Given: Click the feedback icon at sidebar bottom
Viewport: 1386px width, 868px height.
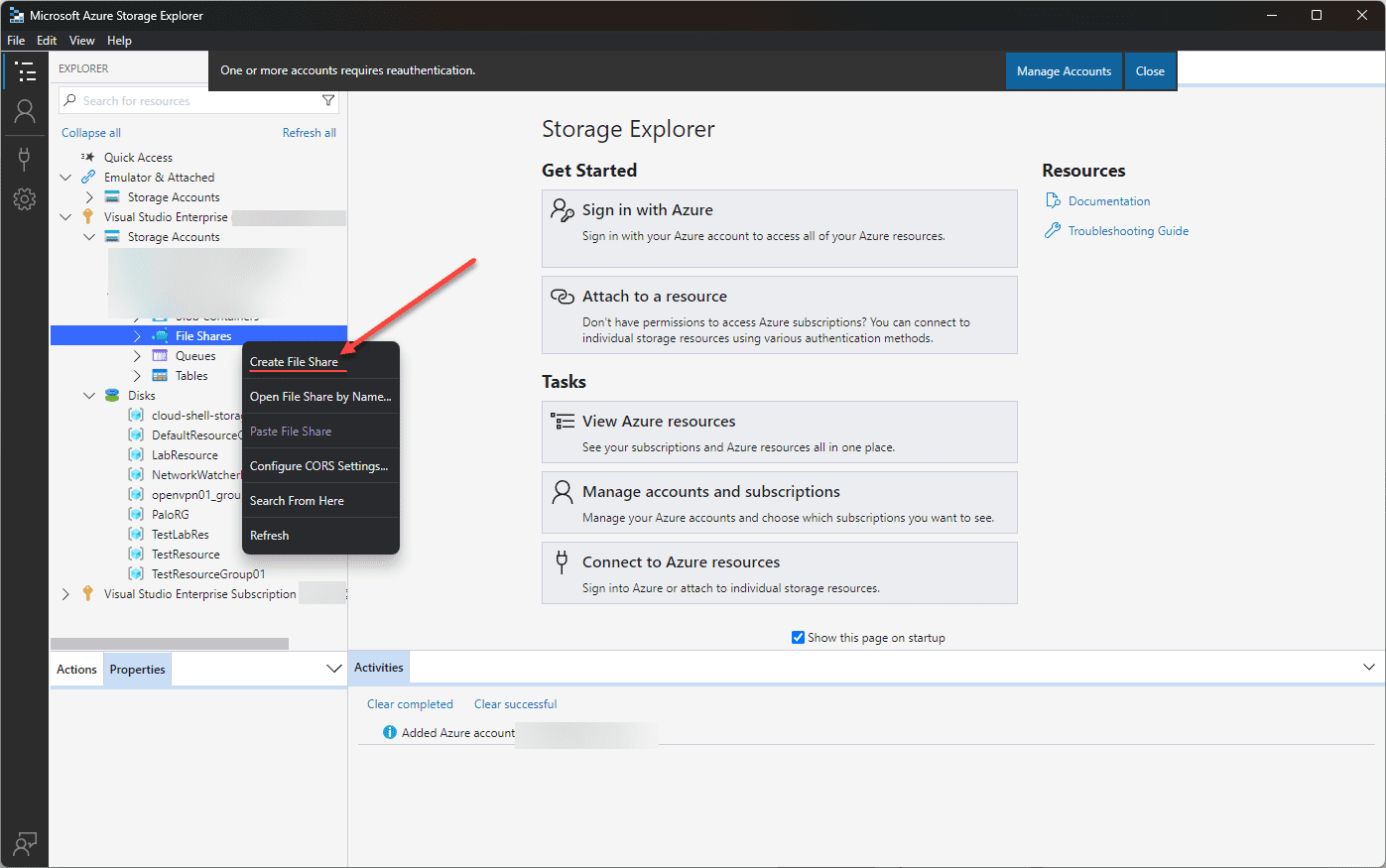Looking at the screenshot, I should (25, 843).
